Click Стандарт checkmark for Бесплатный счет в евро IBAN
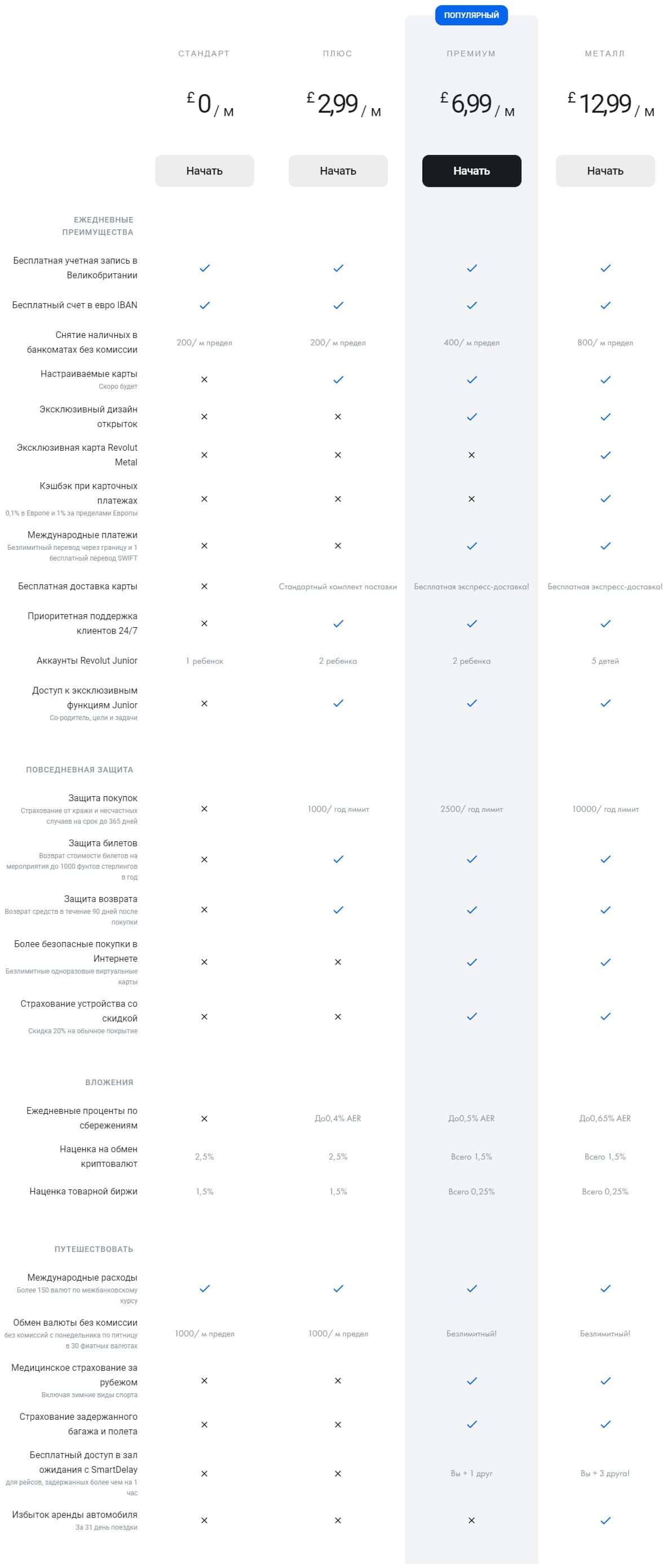This screenshot has height=1568, width=667. coord(205,305)
